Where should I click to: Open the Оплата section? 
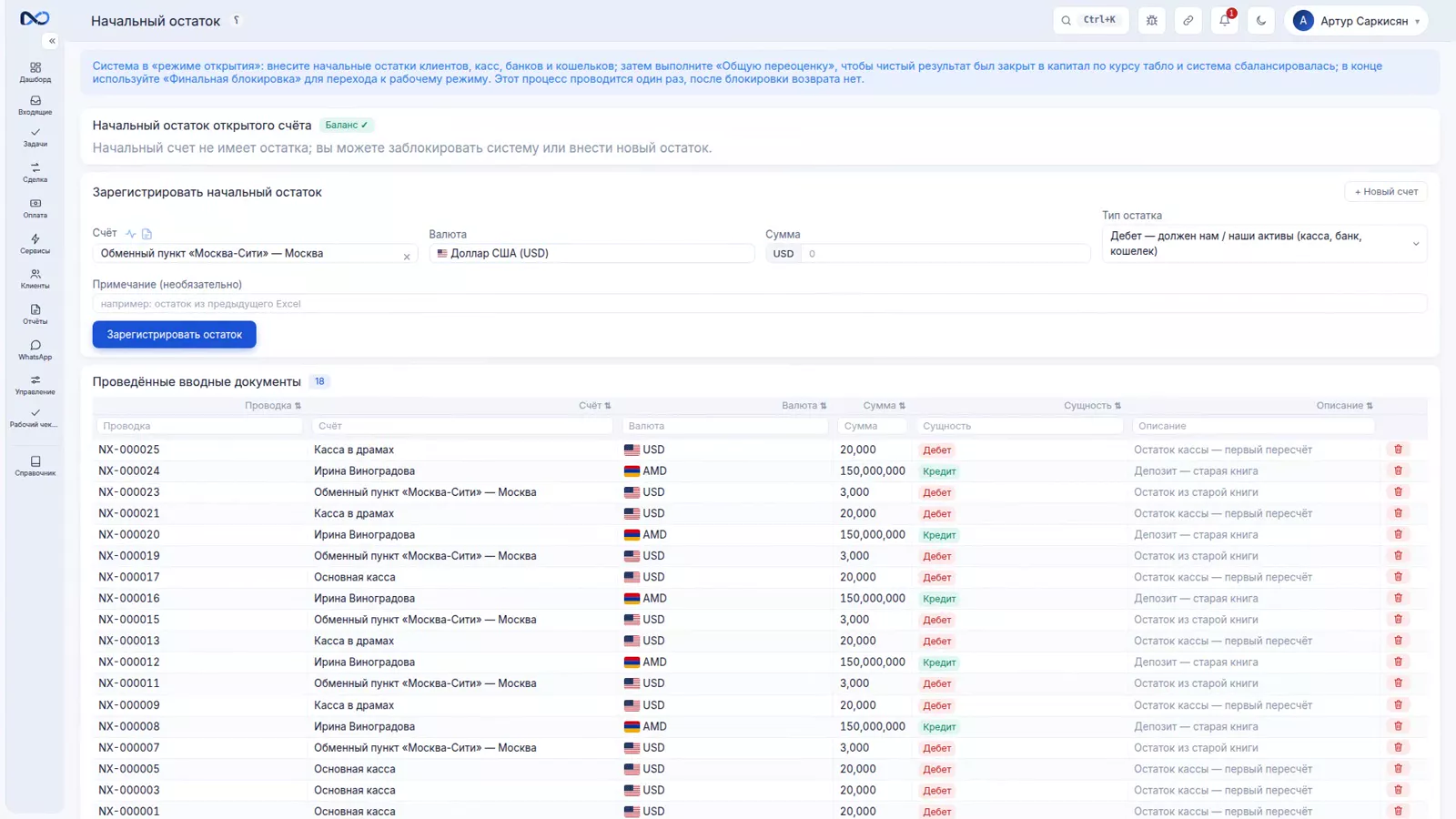[35, 208]
